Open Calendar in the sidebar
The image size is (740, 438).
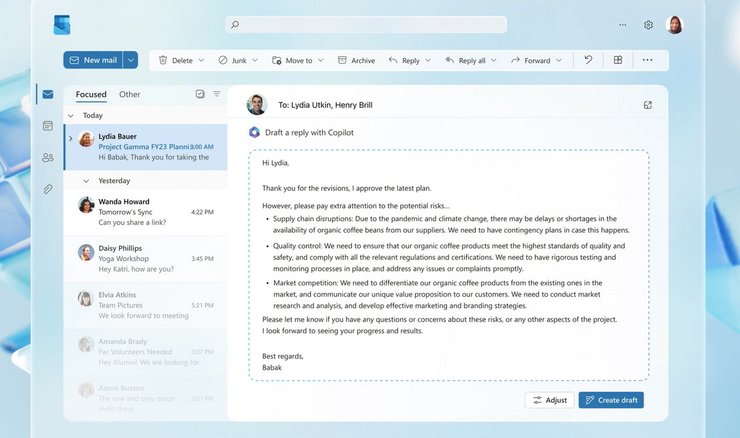48,126
